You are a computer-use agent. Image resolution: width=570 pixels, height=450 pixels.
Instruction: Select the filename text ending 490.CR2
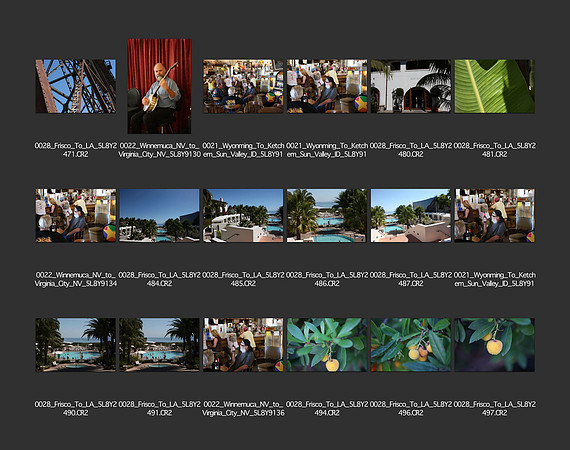click(x=76, y=408)
